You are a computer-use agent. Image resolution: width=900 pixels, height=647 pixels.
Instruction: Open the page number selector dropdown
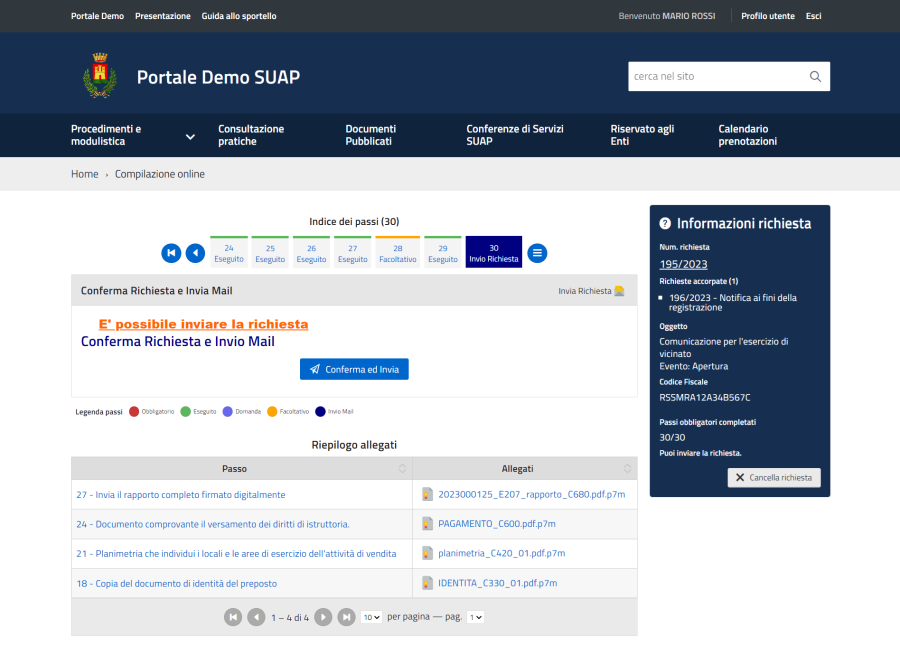(476, 617)
